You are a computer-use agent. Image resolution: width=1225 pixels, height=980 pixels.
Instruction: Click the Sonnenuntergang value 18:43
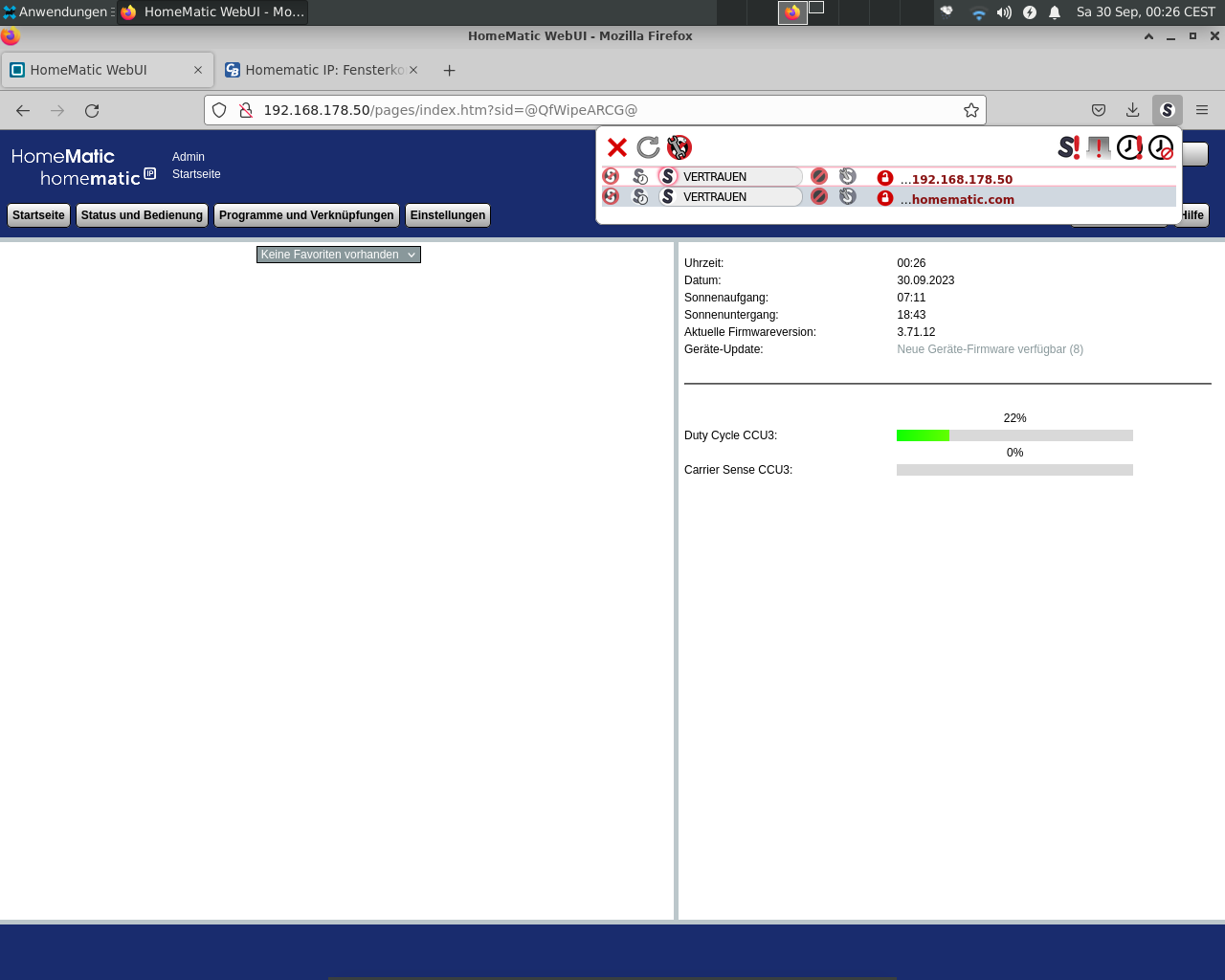911,315
